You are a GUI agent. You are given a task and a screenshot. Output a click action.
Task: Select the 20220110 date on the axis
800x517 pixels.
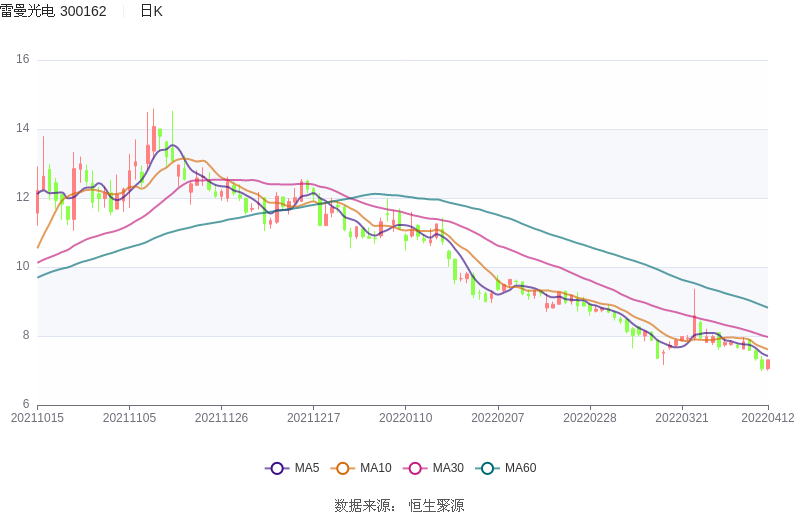(405, 418)
